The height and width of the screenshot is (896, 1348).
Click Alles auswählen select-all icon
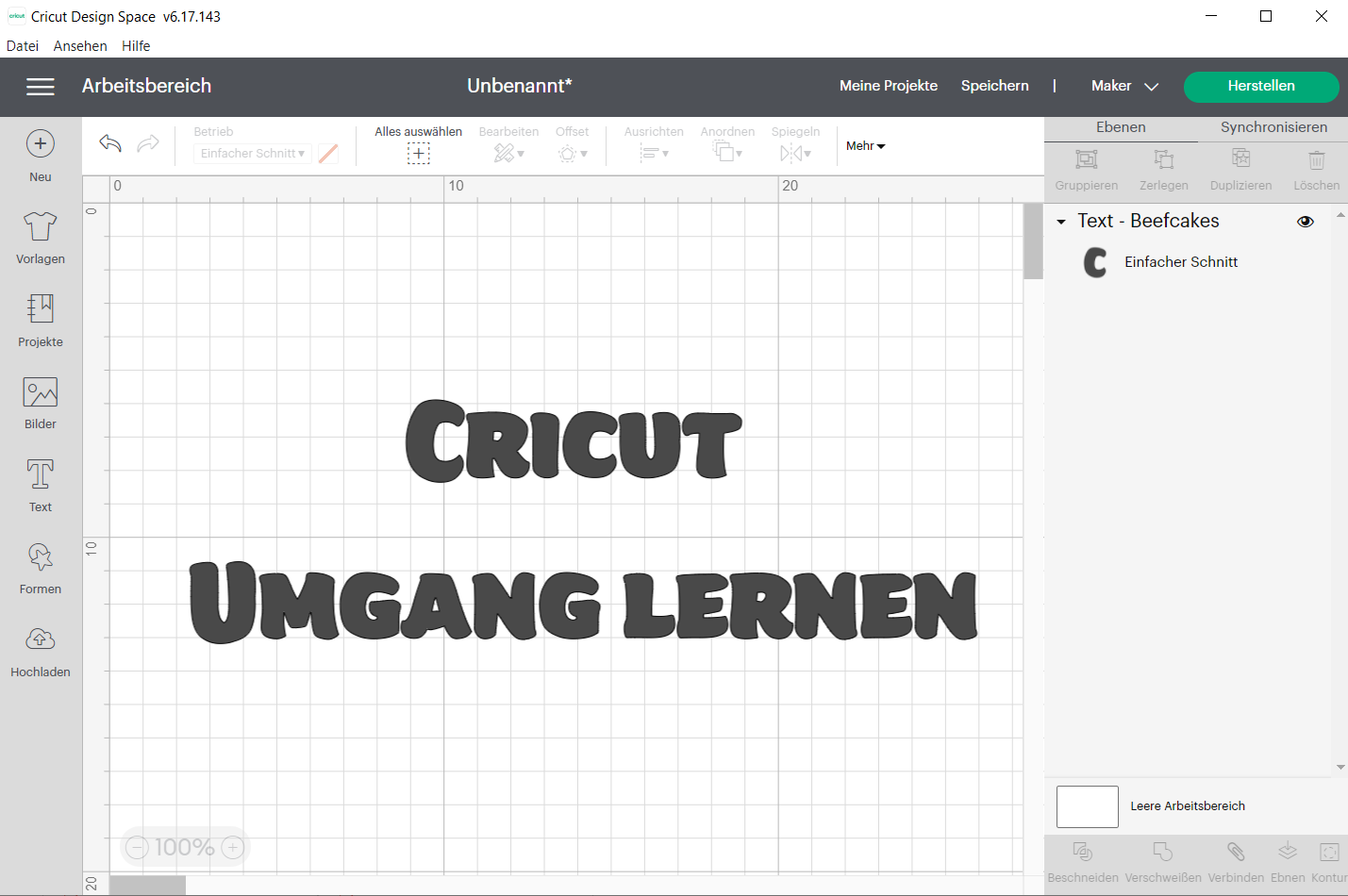click(419, 154)
